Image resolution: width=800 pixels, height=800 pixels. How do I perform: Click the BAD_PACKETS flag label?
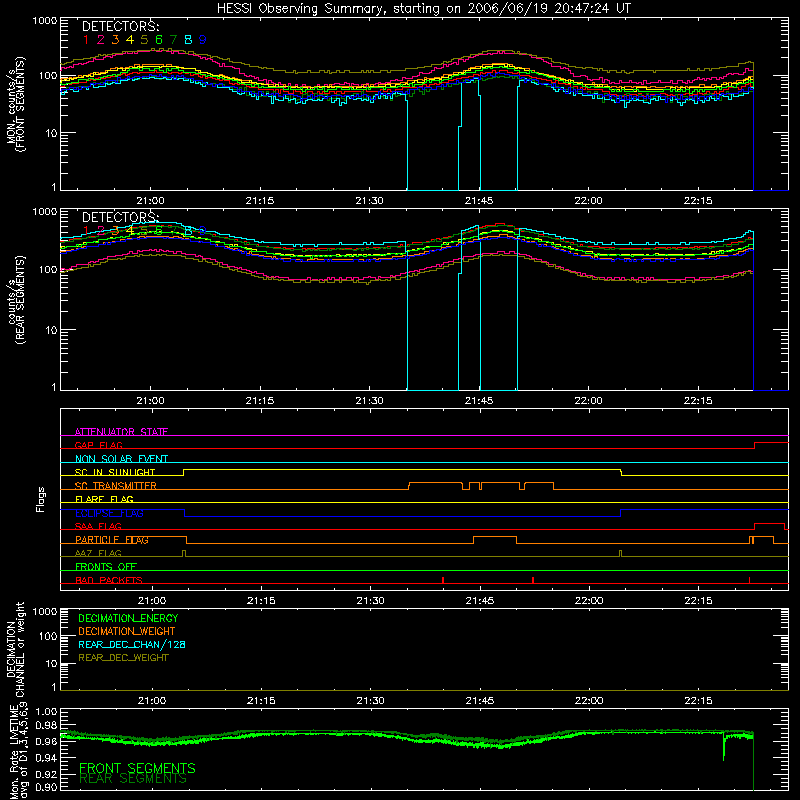click(x=109, y=580)
